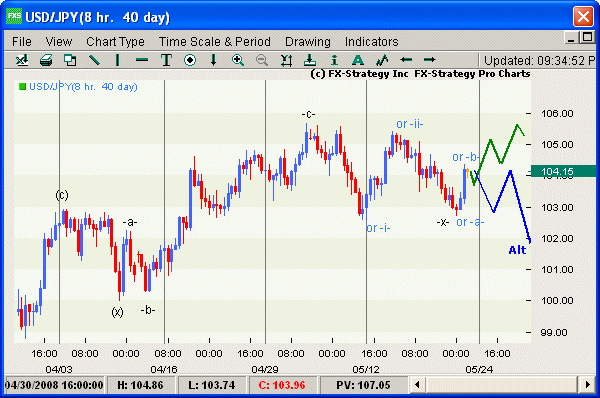The height and width of the screenshot is (398, 600).
Task: Select the vertical line drawing tool
Action: coord(118,60)
